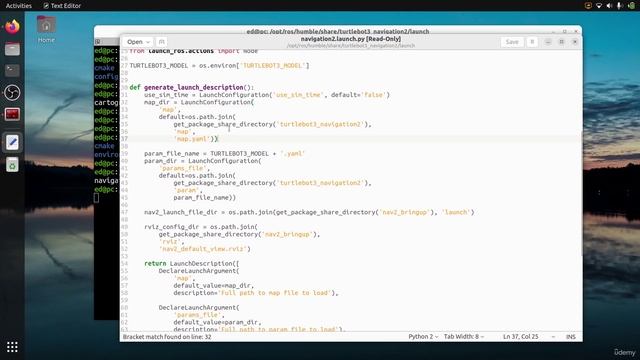The image size is (640, 360).
Task: Open OBS Studio from the dock
Action: tap(12, 93)
